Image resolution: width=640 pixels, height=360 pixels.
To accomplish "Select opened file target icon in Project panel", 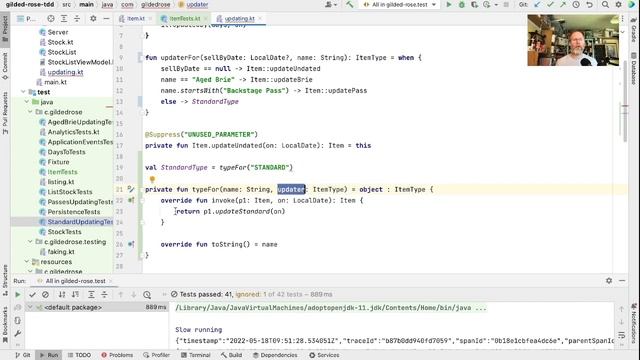I will [51, 18].
